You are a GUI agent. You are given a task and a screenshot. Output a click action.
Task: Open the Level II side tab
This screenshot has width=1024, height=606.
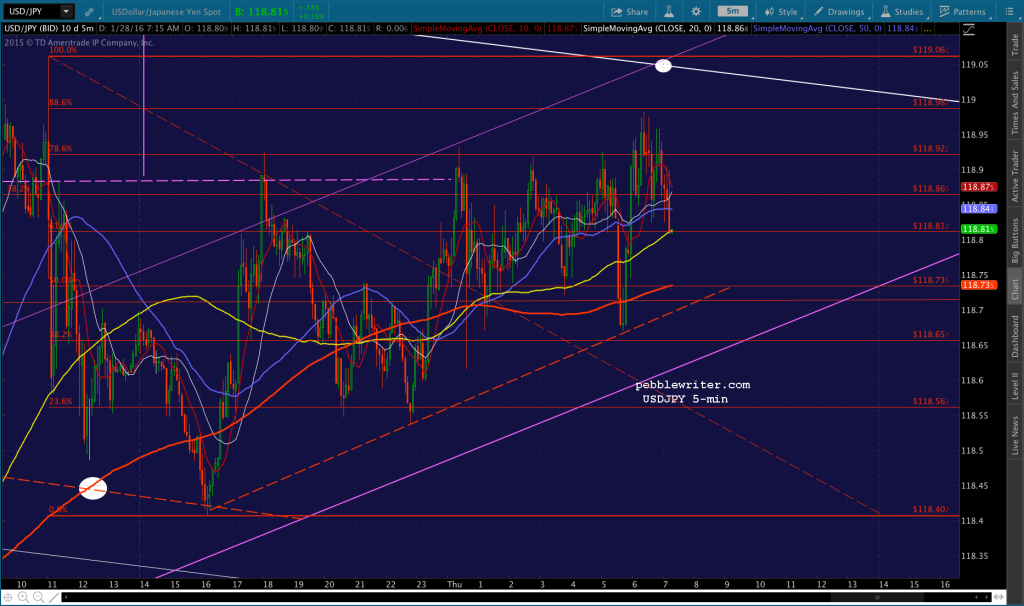pyautogui.click(x=1015, y=385)
